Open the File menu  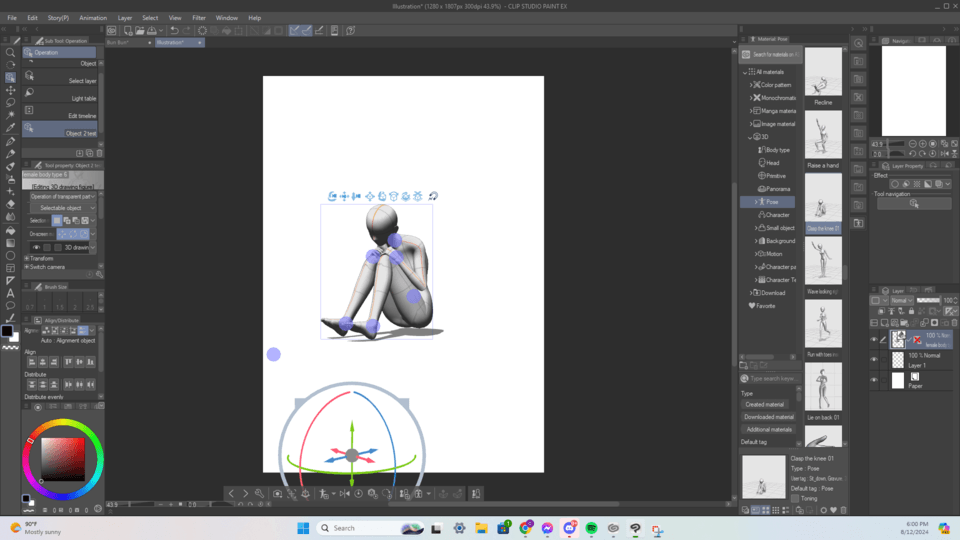(12, 18)
